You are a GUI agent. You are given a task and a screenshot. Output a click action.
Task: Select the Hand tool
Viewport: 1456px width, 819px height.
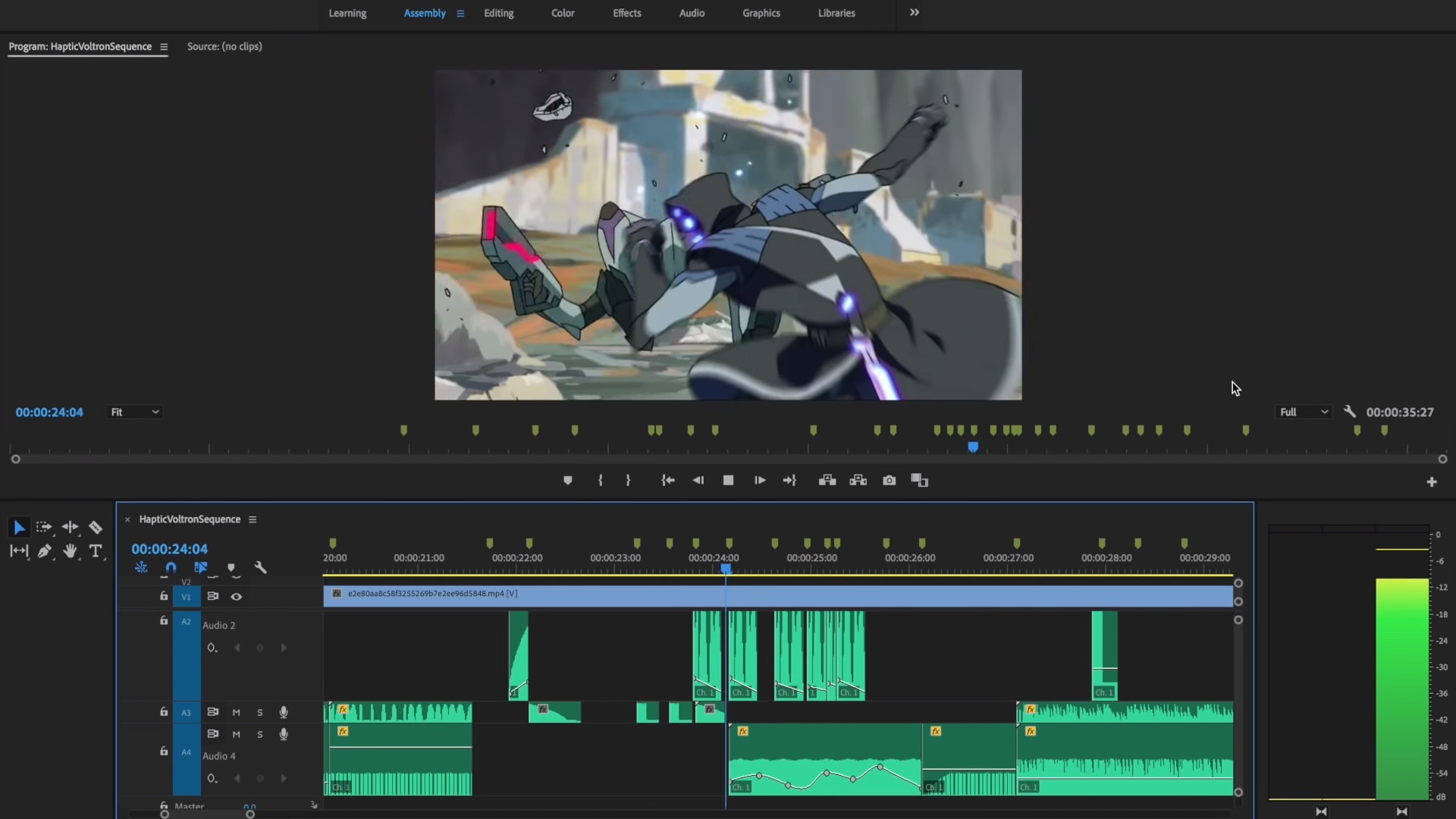pyautogui.click(x=70, y=551)
